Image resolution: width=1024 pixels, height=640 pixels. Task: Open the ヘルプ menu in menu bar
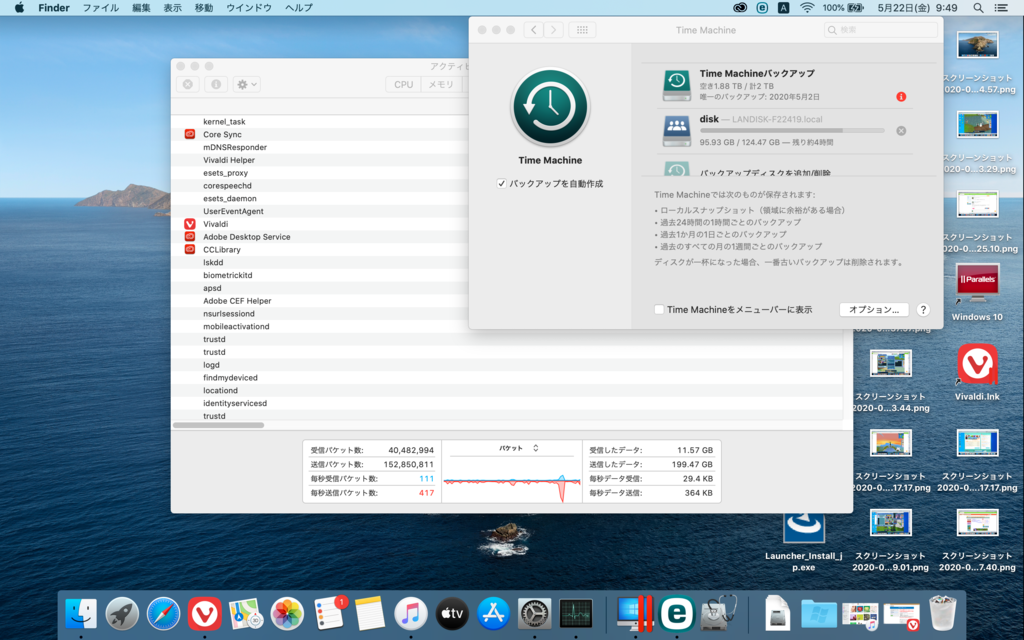point(298,8)
